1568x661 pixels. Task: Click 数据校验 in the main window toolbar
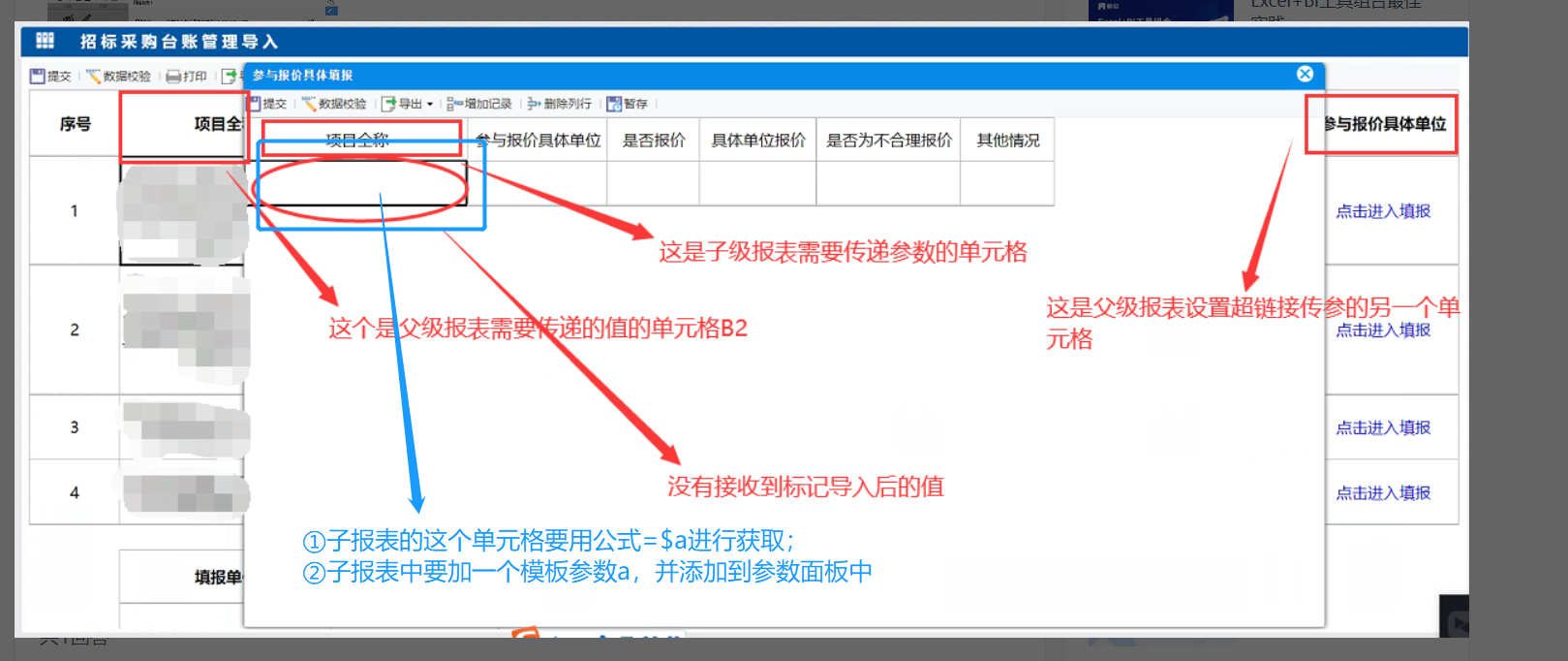(x=118, y=76)
